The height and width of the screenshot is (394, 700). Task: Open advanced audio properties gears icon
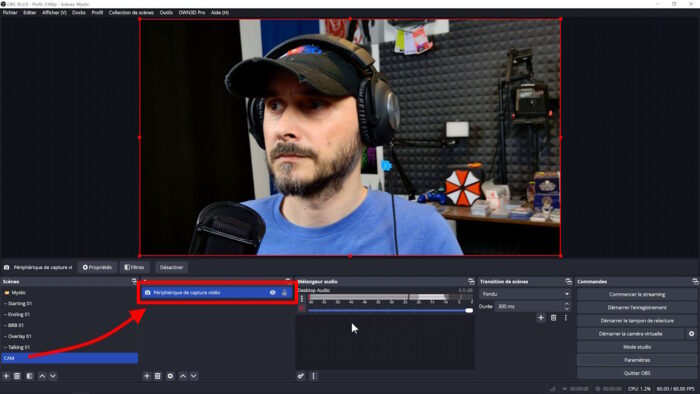[x=301, y=376]
